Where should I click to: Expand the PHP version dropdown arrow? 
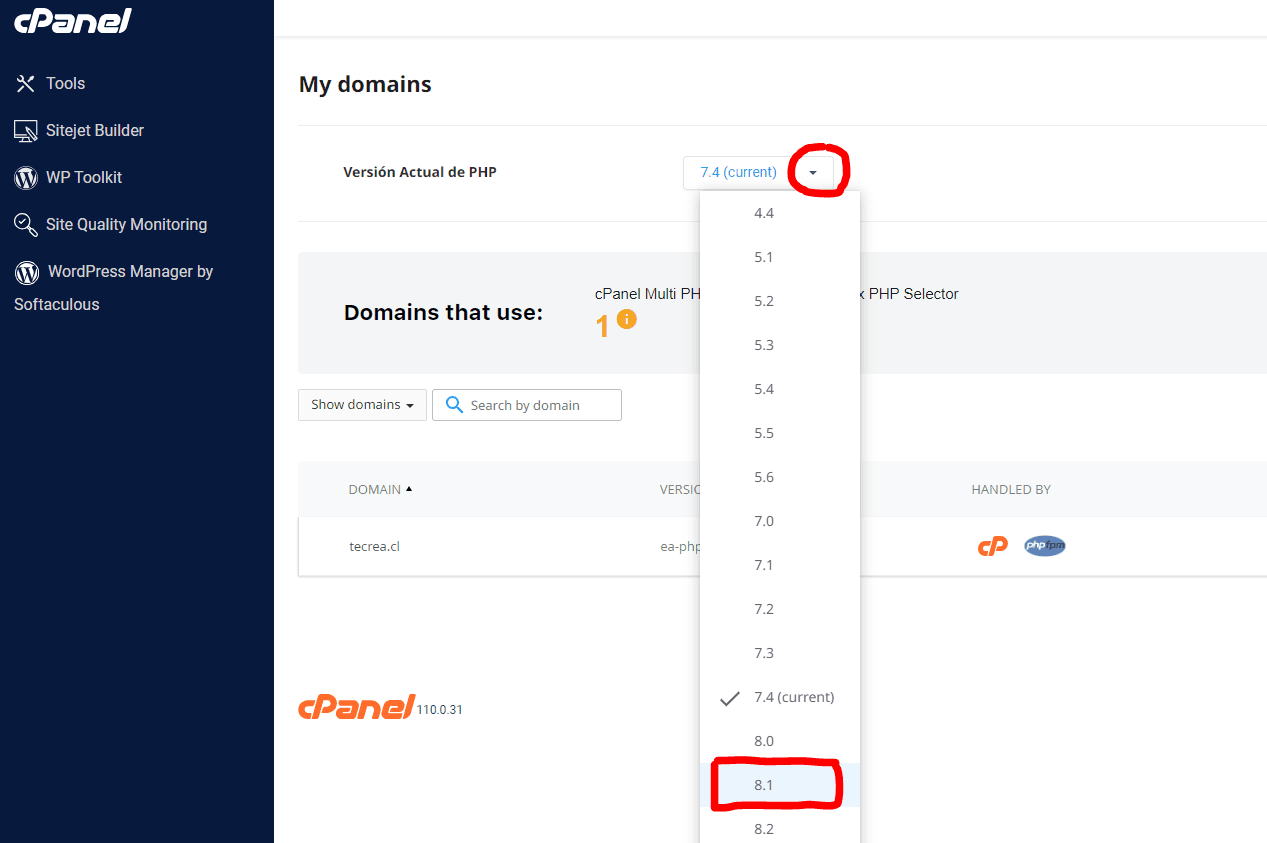point(813,173)
